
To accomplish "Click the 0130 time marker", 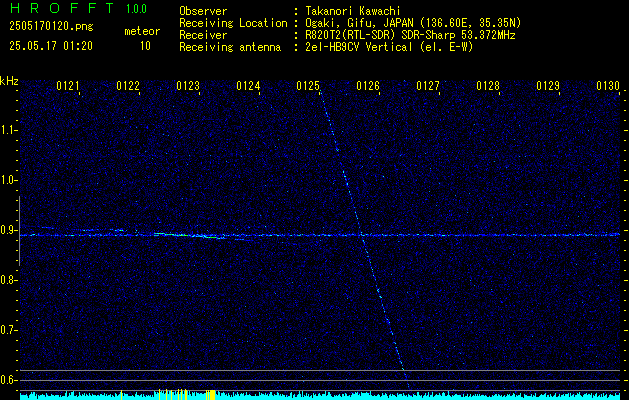I will coord(608,86).
